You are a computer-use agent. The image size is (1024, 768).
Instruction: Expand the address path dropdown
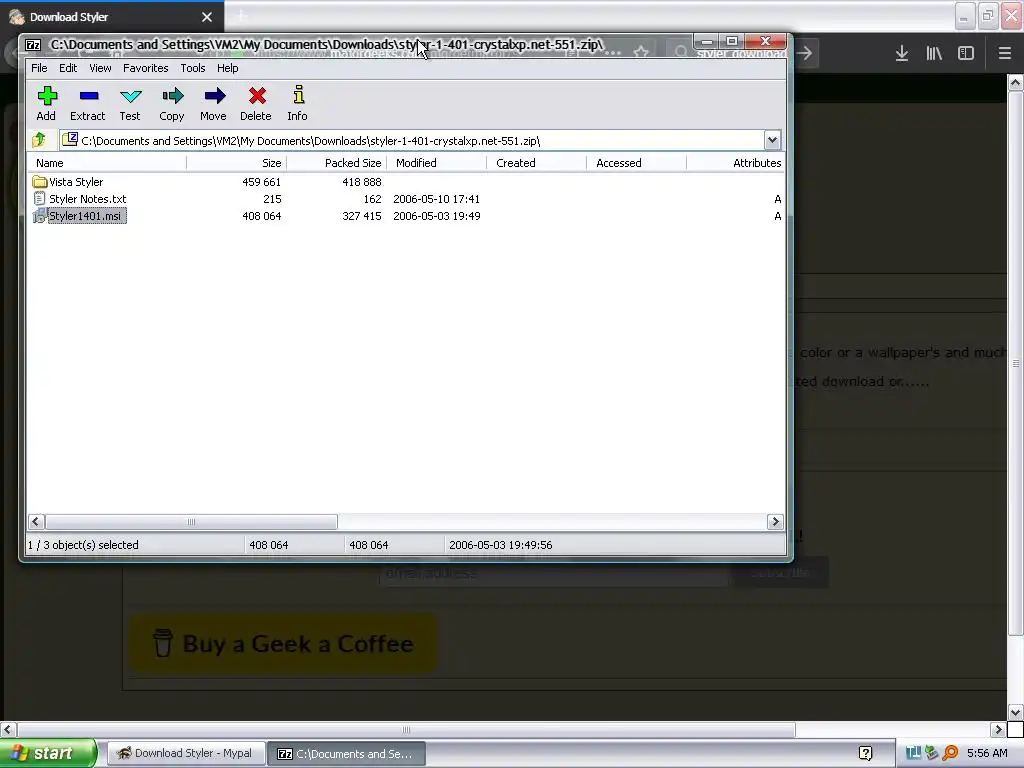[772, 140]
